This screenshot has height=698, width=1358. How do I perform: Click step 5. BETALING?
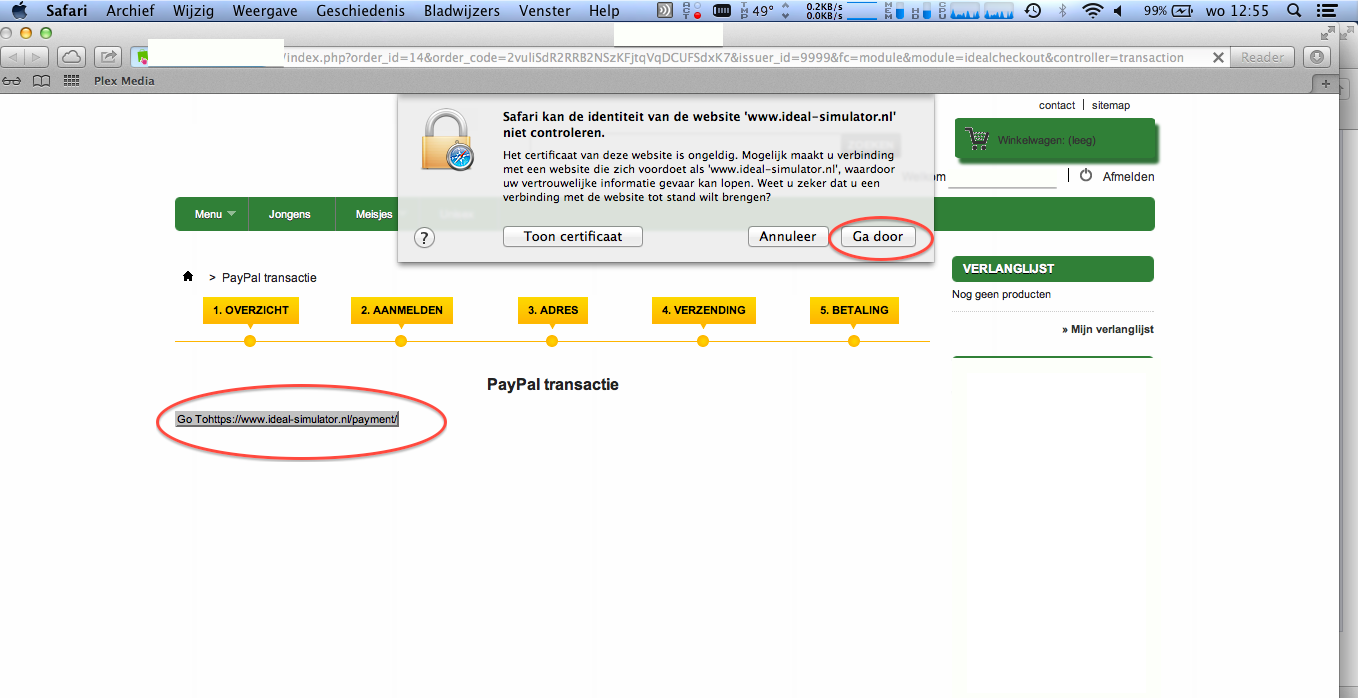[854, 310]
